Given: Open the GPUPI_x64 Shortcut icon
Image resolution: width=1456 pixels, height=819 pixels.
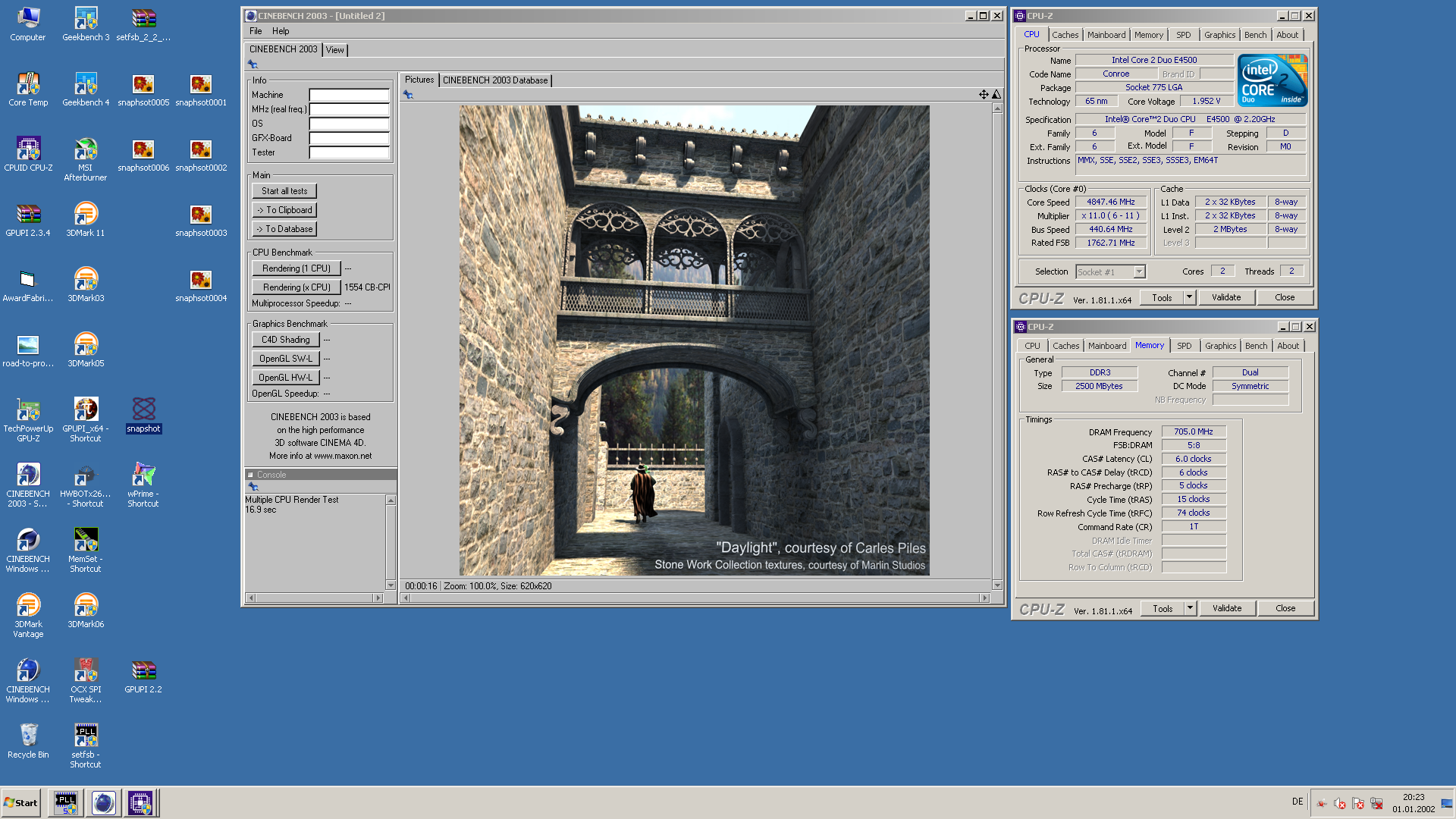Looking at the screenshot, I should (86, 419).
